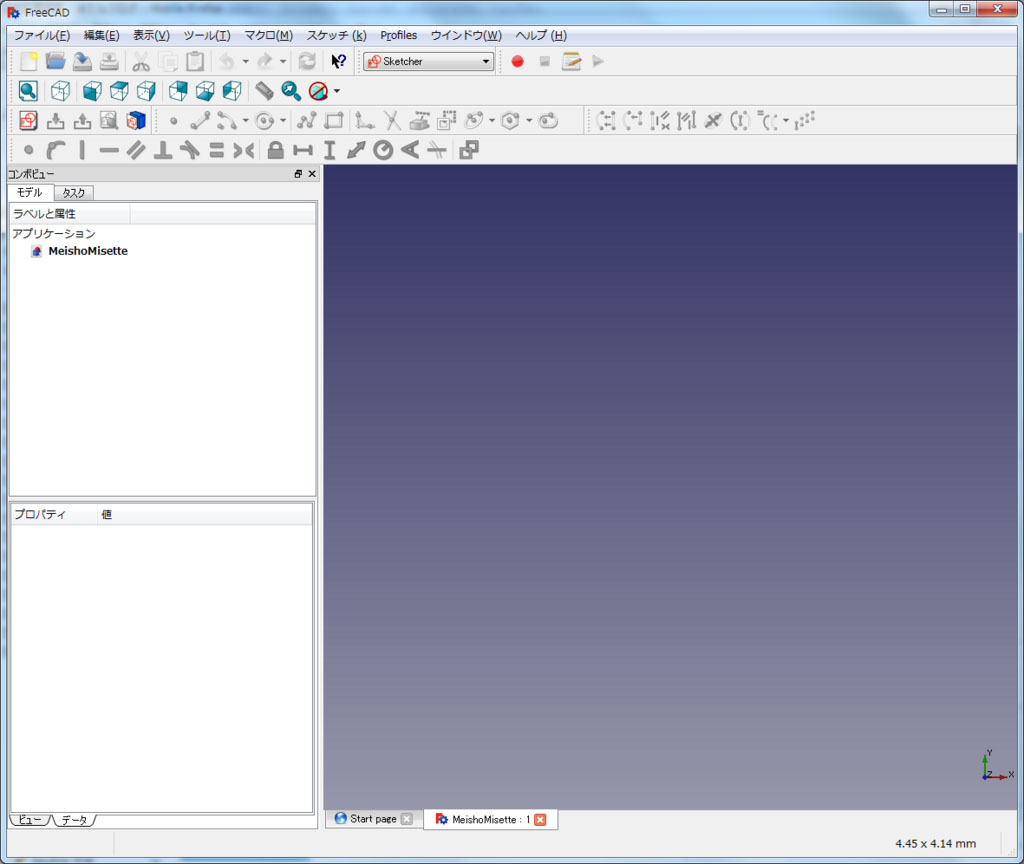This screenshot has height=864, width=1024.
Task: Select the Fillet tool
Action: (x=365, y=121)
